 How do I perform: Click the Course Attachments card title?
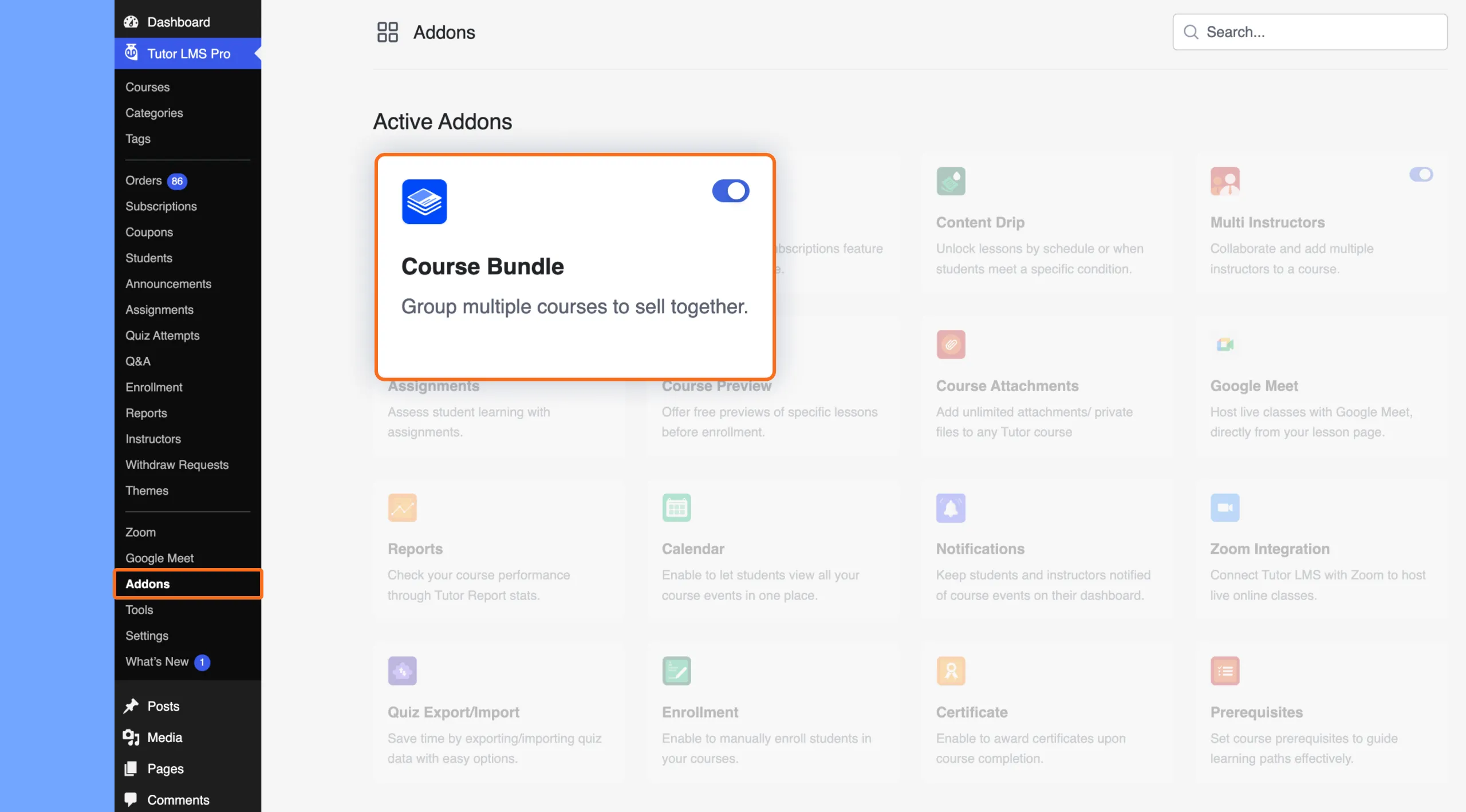(1007, 385)
